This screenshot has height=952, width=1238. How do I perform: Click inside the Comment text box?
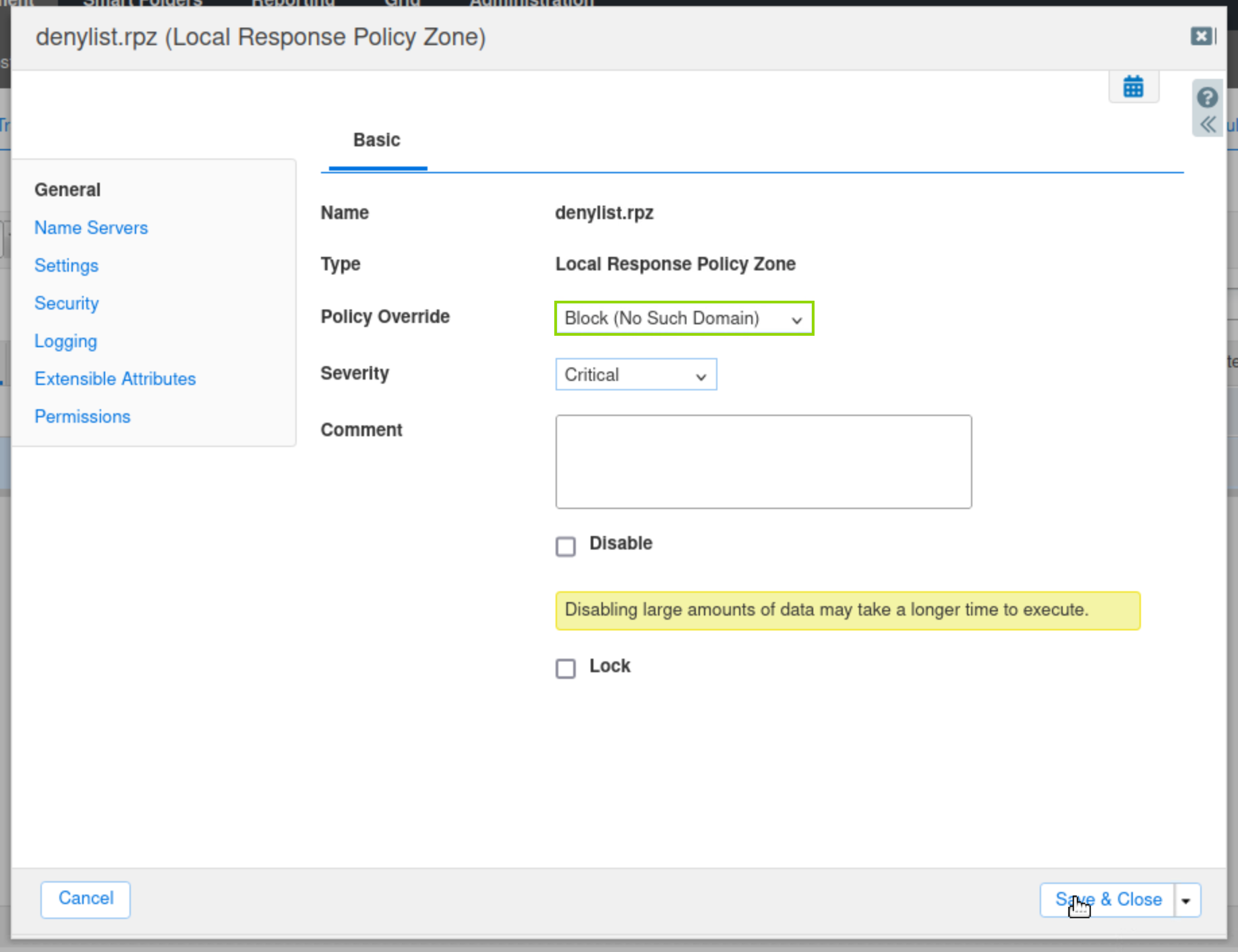[x=763, y=462]
